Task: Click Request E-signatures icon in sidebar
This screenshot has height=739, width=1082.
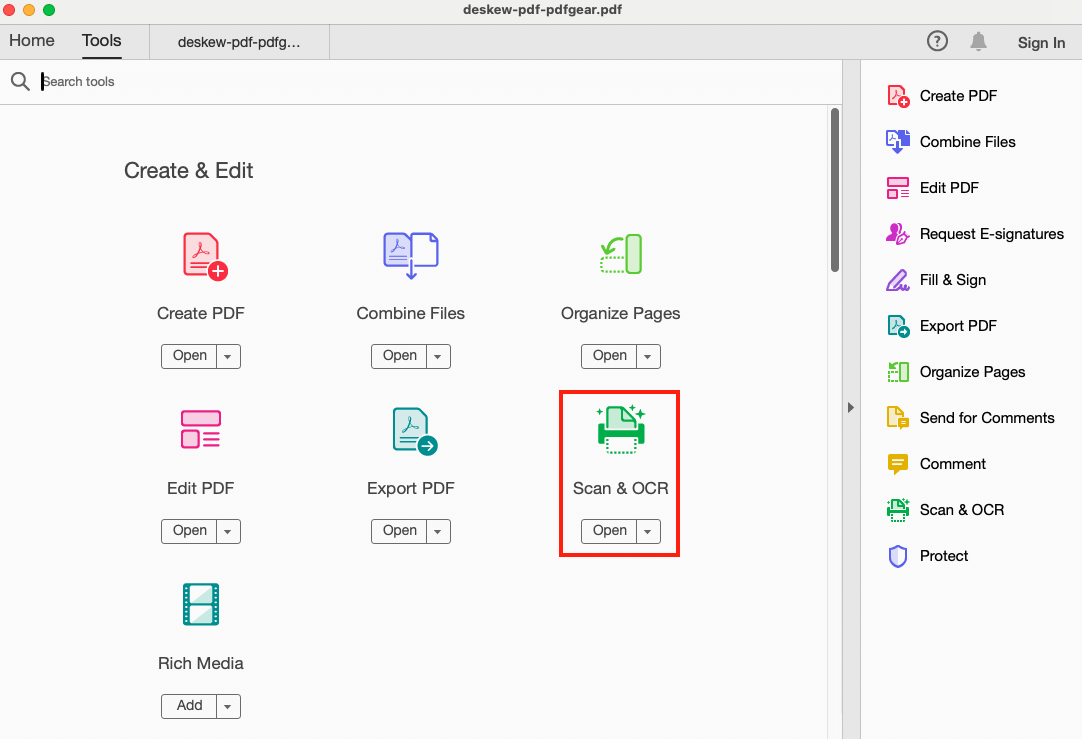Action: pyautogui.click(x=898, y=234)
